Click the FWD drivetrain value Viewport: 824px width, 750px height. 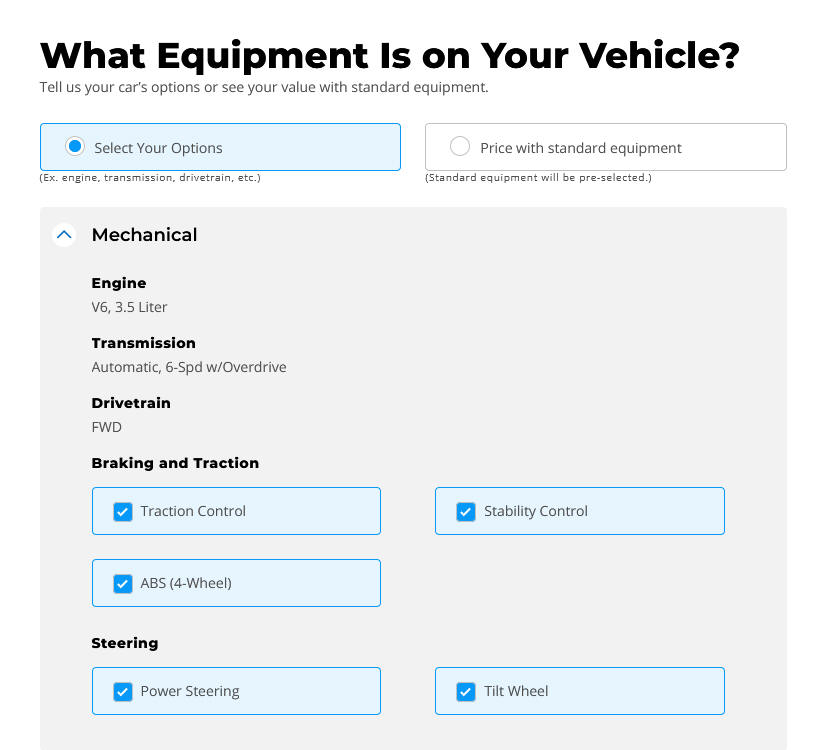tap(107, 427)
